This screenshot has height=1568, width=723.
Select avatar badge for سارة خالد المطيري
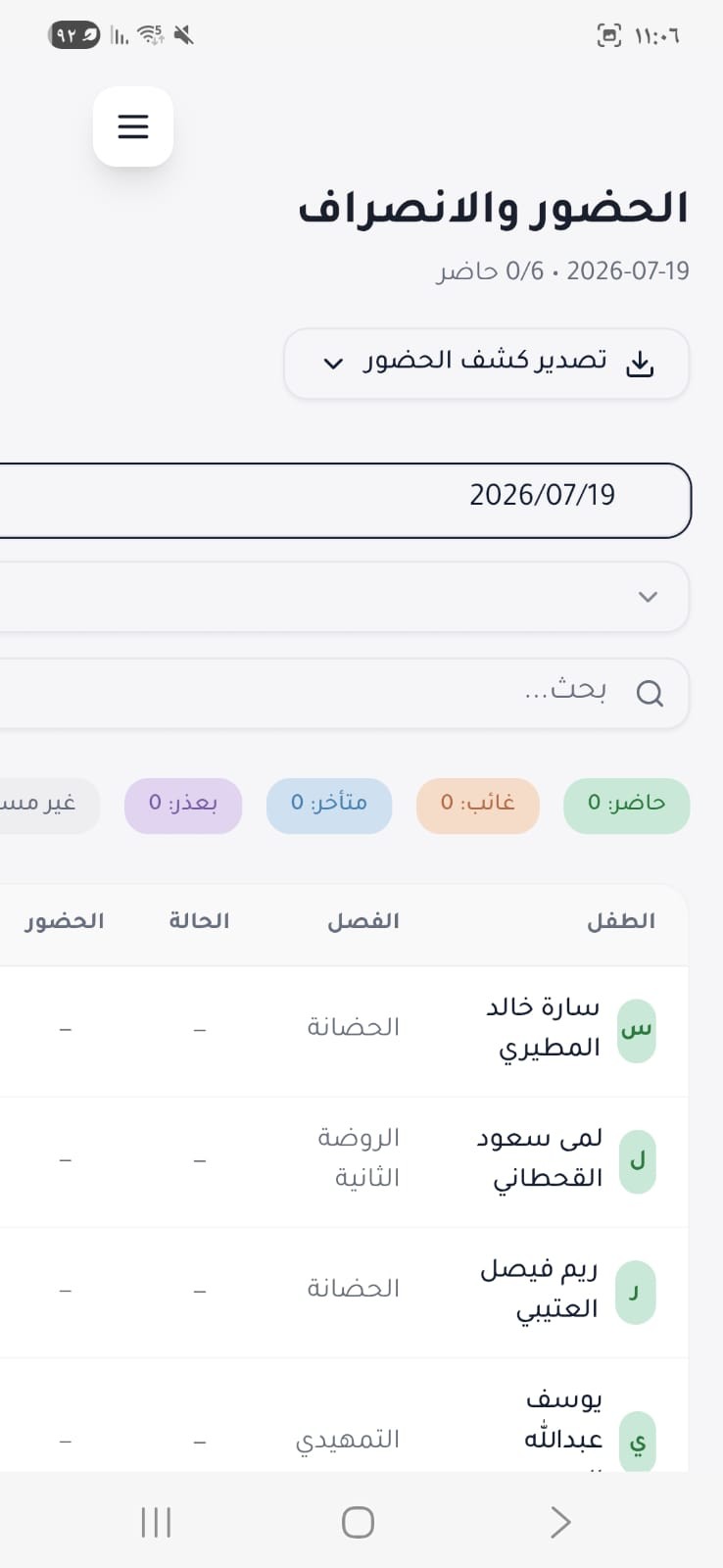coord(637,1031)
